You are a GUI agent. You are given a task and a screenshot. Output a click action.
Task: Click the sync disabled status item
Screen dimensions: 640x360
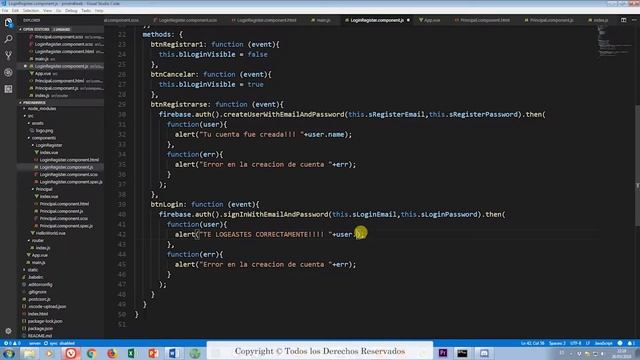pos(59,343)
